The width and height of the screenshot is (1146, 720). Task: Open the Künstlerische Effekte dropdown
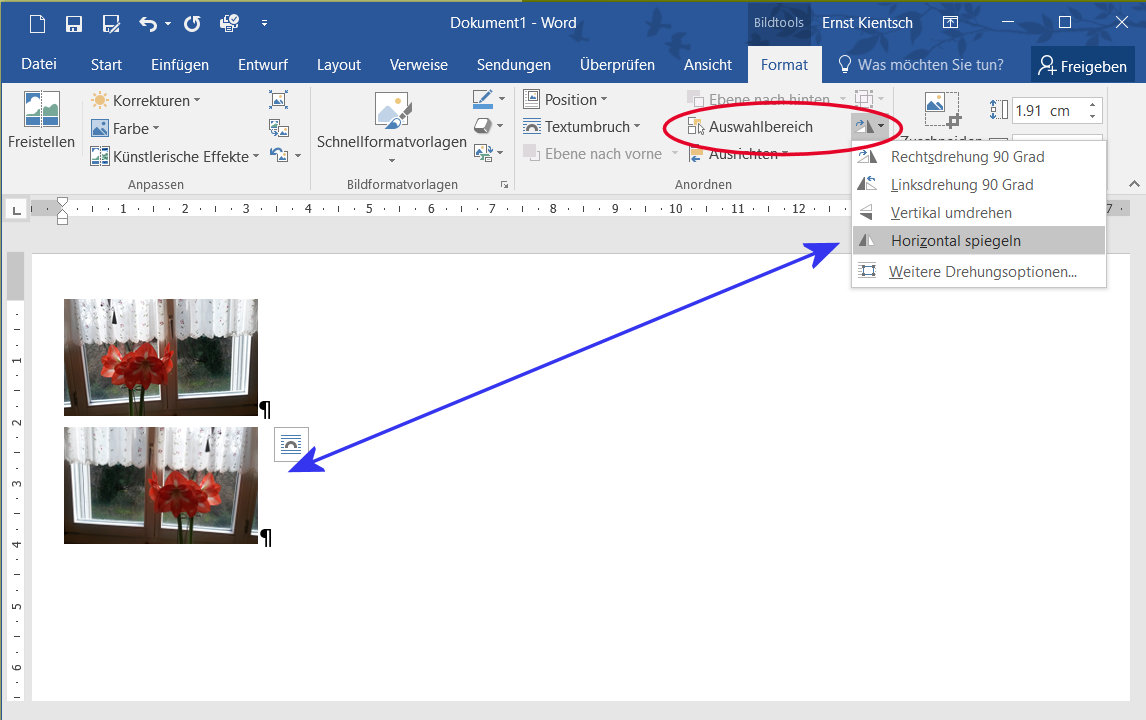(x=175, y=156)
